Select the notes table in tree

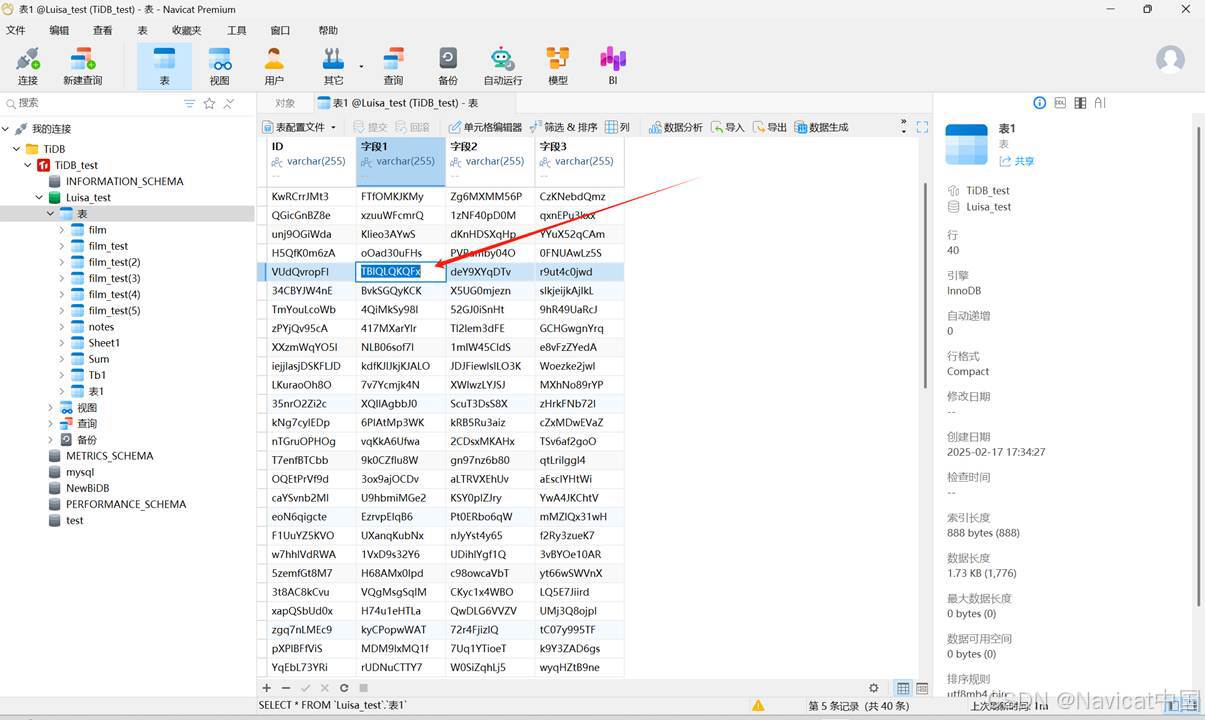(101, 327)
